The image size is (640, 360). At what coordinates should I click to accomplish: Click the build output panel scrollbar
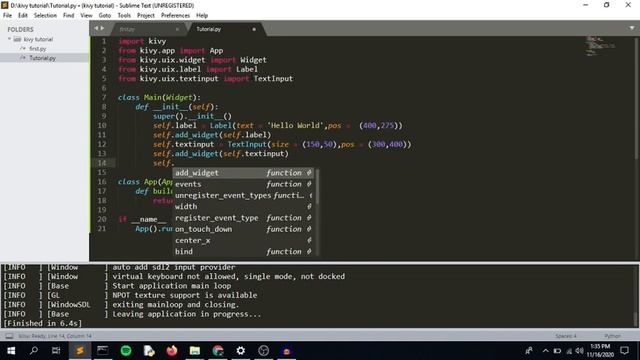[635, 319]
